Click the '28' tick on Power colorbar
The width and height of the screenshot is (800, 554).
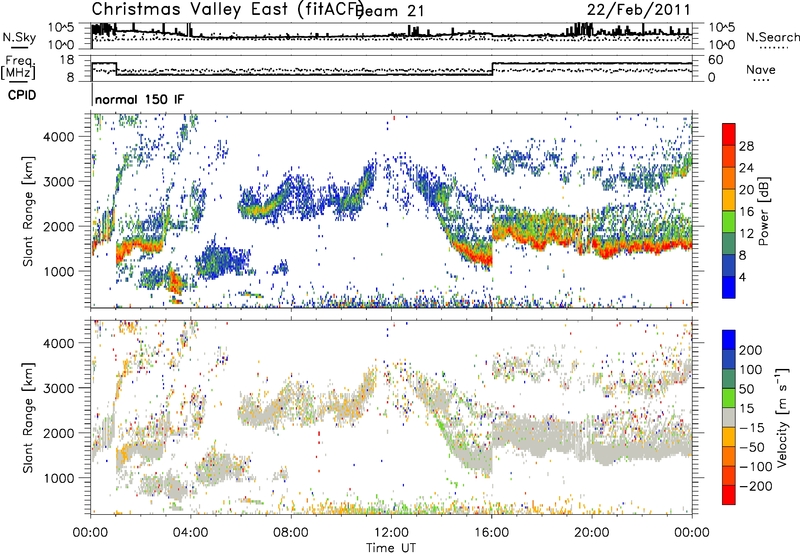746,146
